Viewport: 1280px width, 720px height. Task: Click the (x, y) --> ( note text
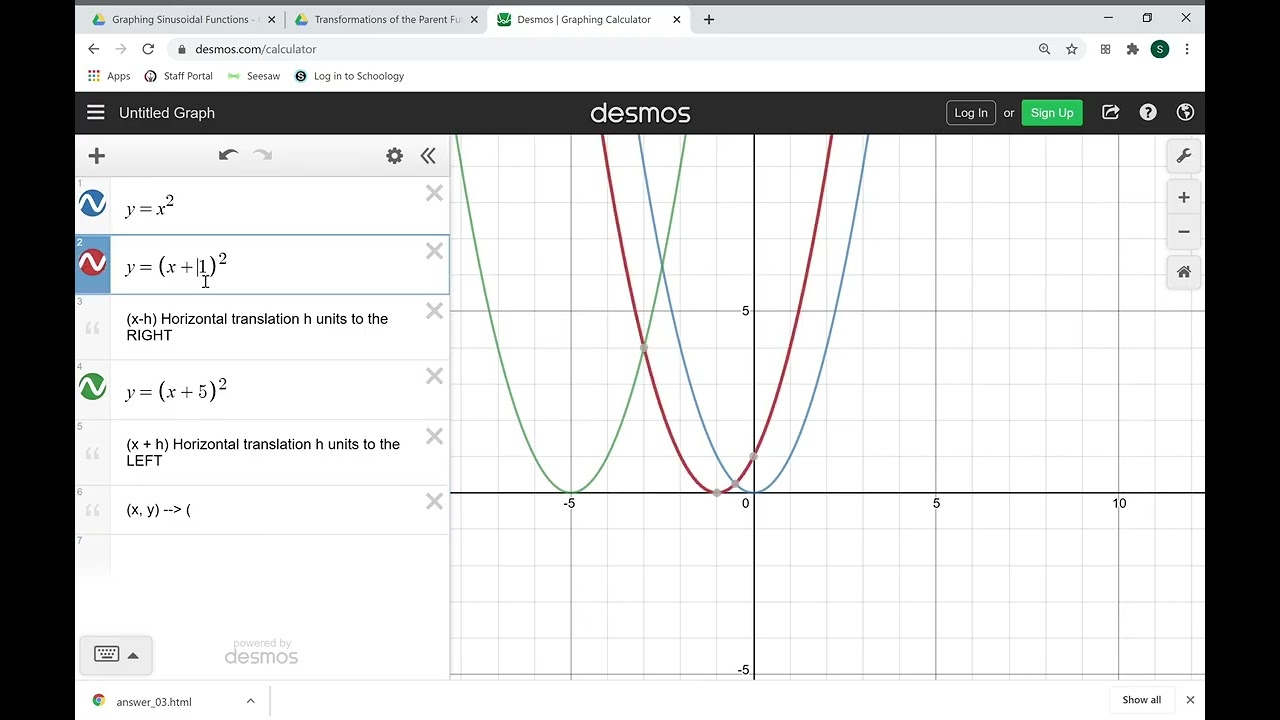[x=158, y=510]
